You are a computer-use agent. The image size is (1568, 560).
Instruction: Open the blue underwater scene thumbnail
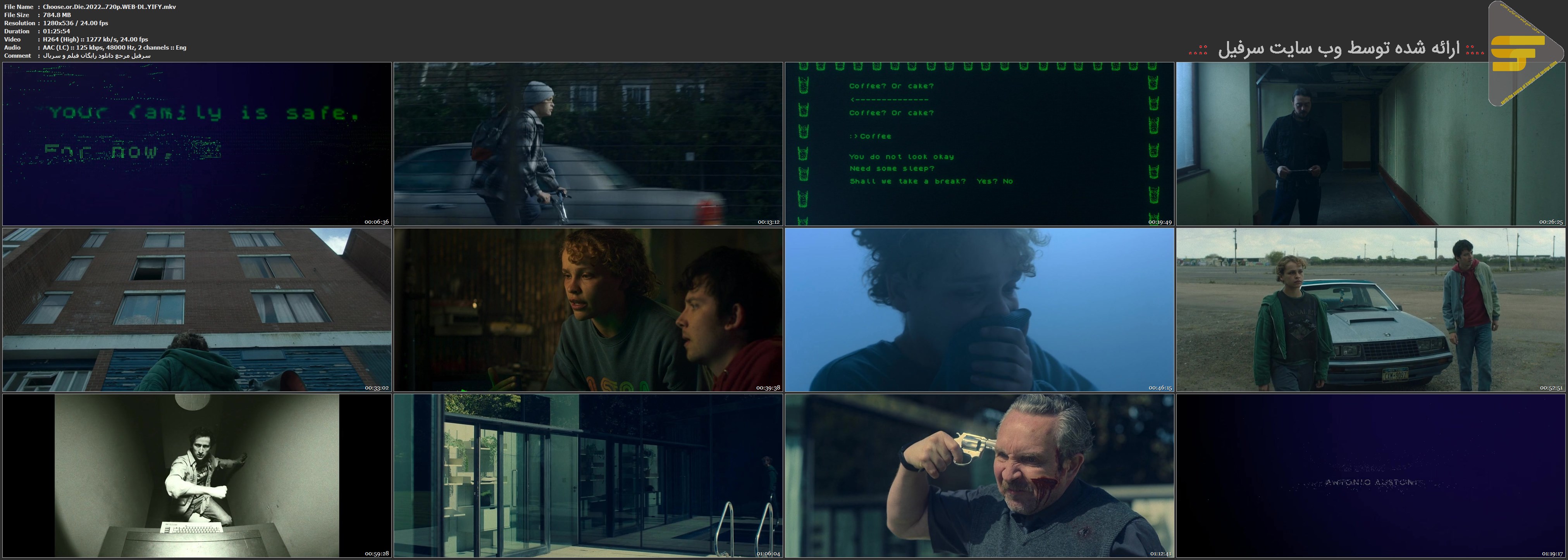(x=979, y=310)
